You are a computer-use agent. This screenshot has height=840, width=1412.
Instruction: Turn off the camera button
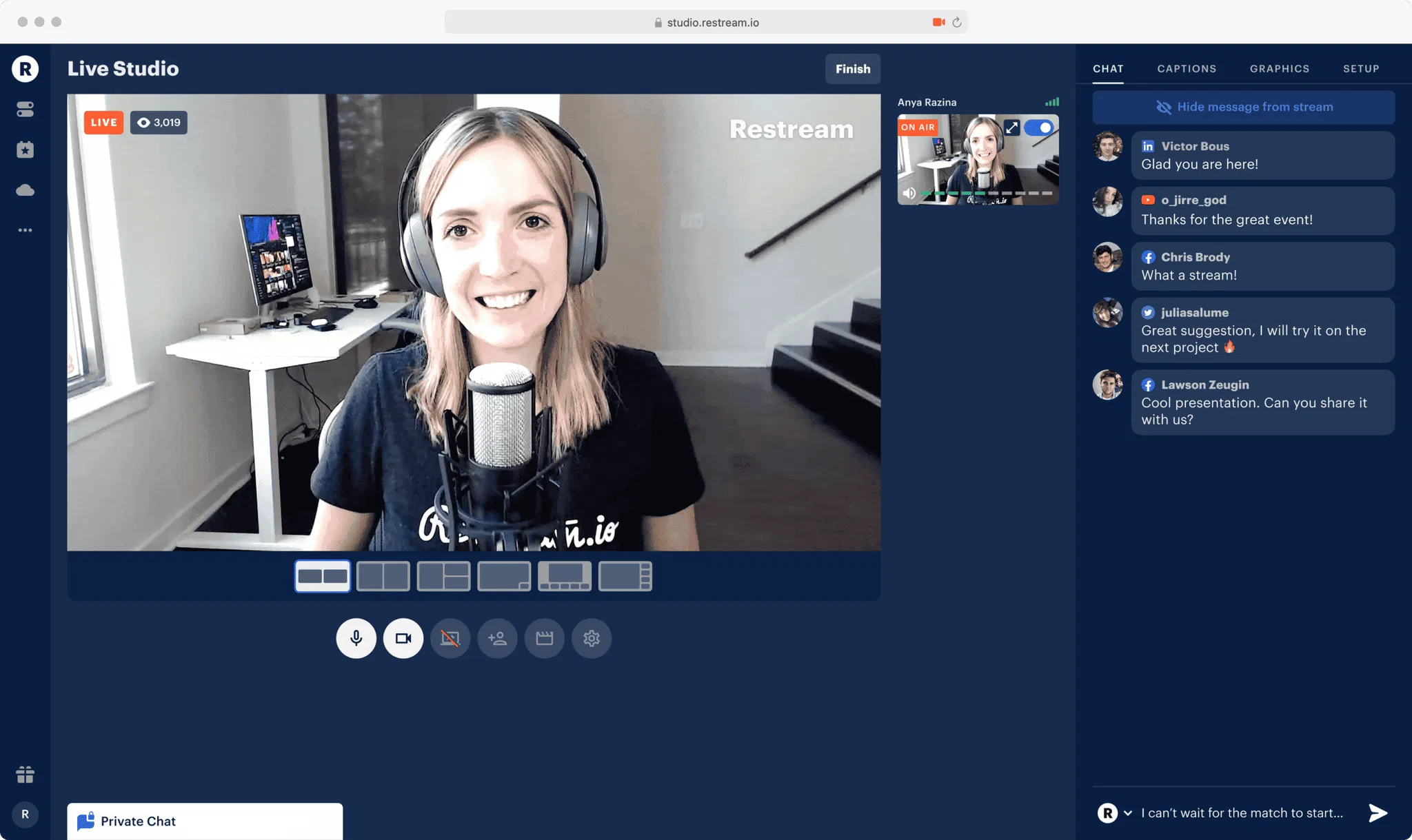[x=403, y=638]
